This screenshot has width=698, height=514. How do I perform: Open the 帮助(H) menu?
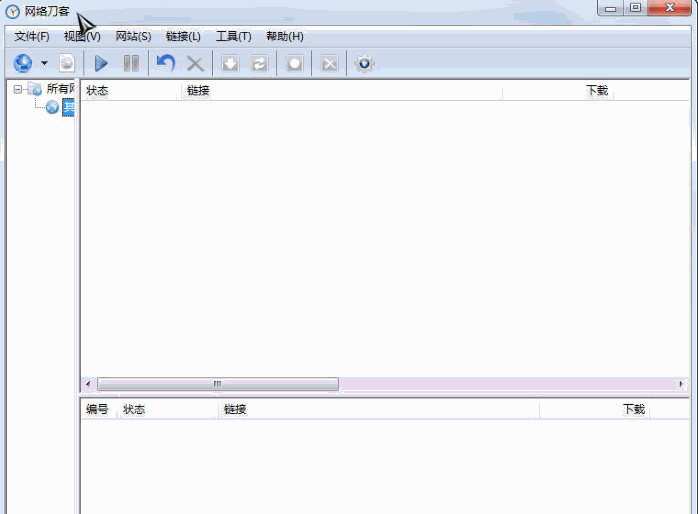tap(285, 36)
